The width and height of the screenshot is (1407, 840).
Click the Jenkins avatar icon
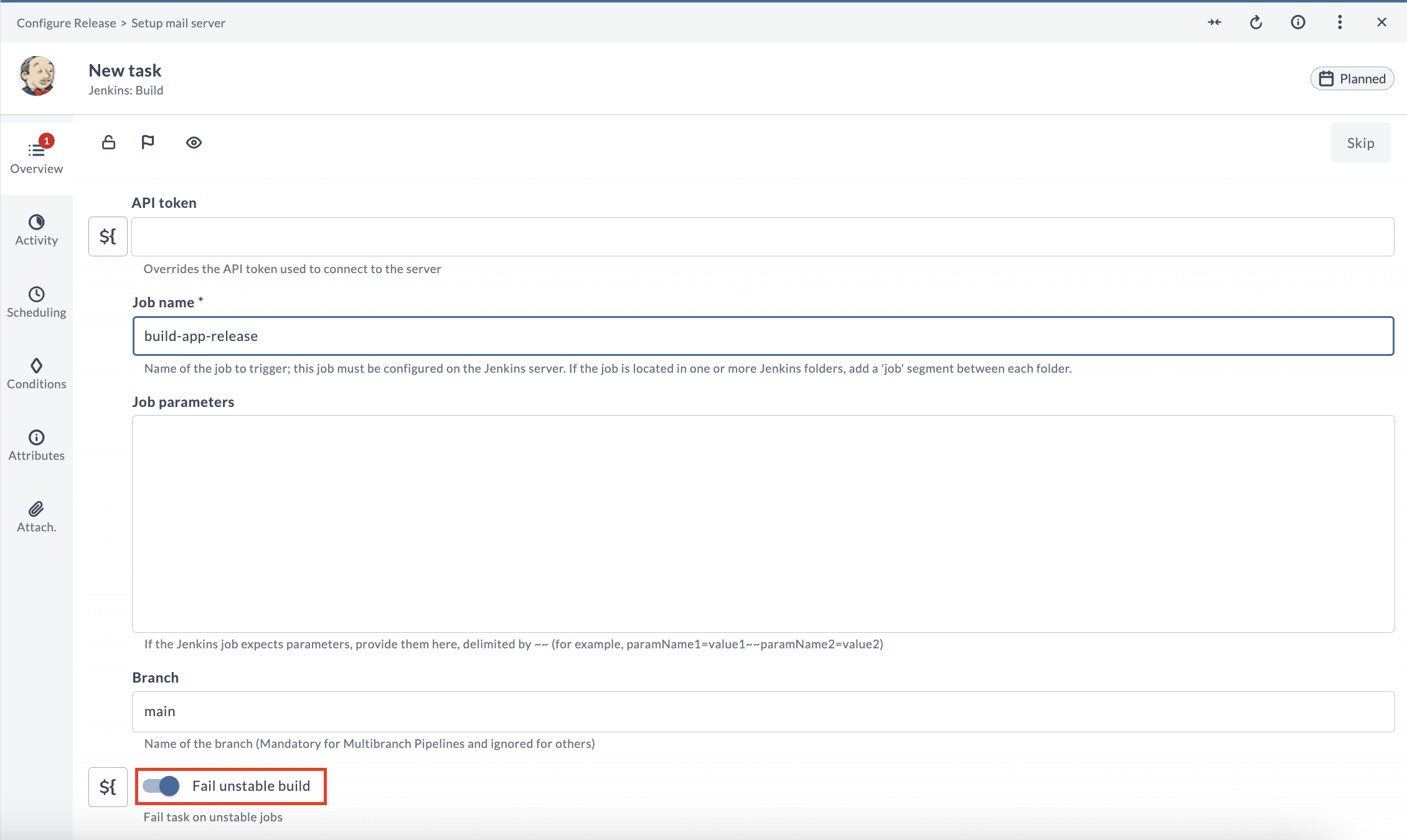[37, 76]
